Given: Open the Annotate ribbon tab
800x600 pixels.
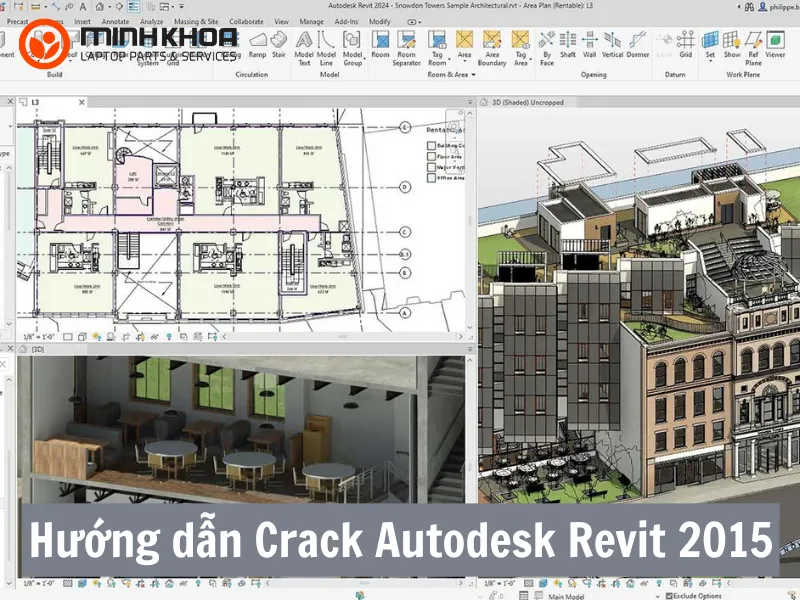Looking at the screenshot, I should point(115,21).
